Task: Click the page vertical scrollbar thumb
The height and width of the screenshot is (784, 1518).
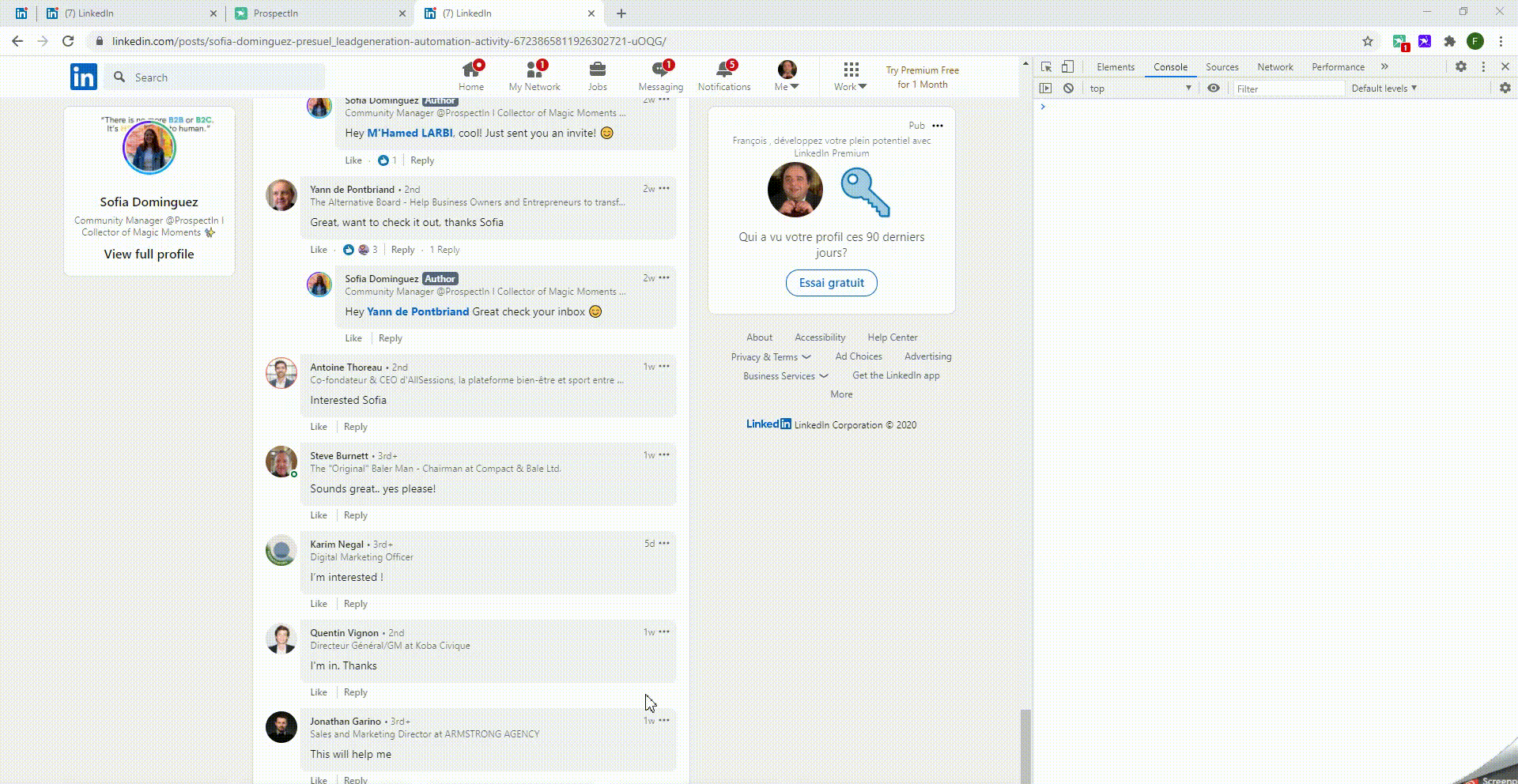Action: (1025, 746)
